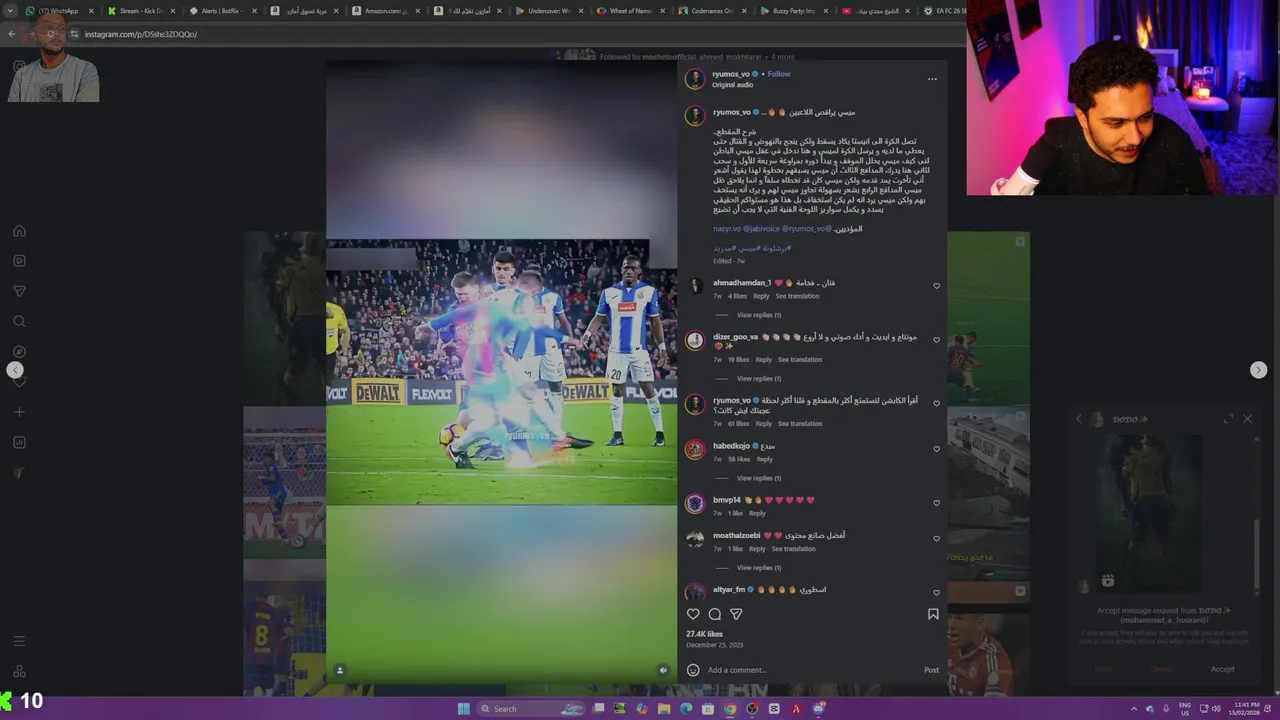Share the post via paper plane icon
The image size is (1280, 720).
click(x=736, y=614)
